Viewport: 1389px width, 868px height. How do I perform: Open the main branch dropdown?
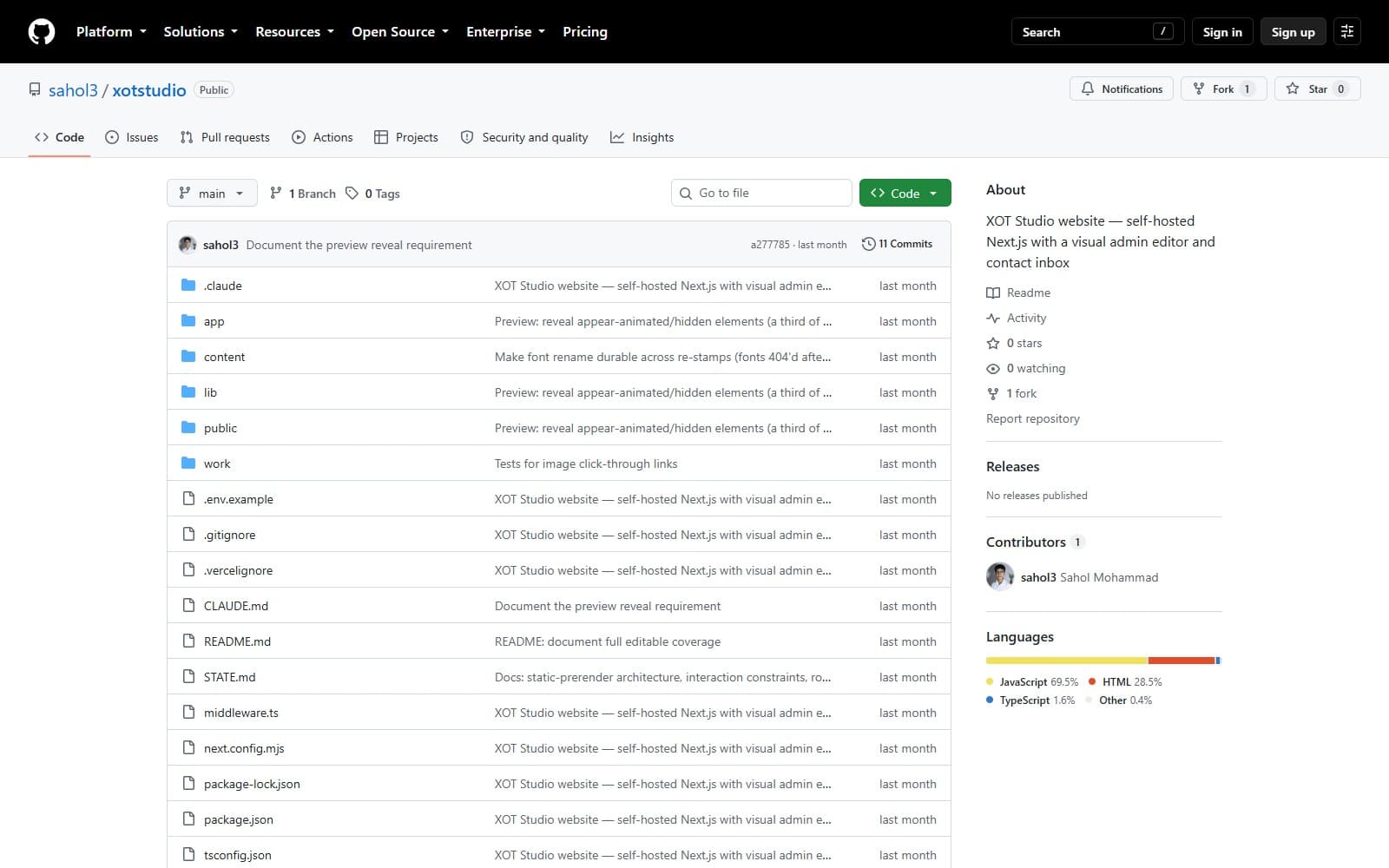[x=212, y=193]
